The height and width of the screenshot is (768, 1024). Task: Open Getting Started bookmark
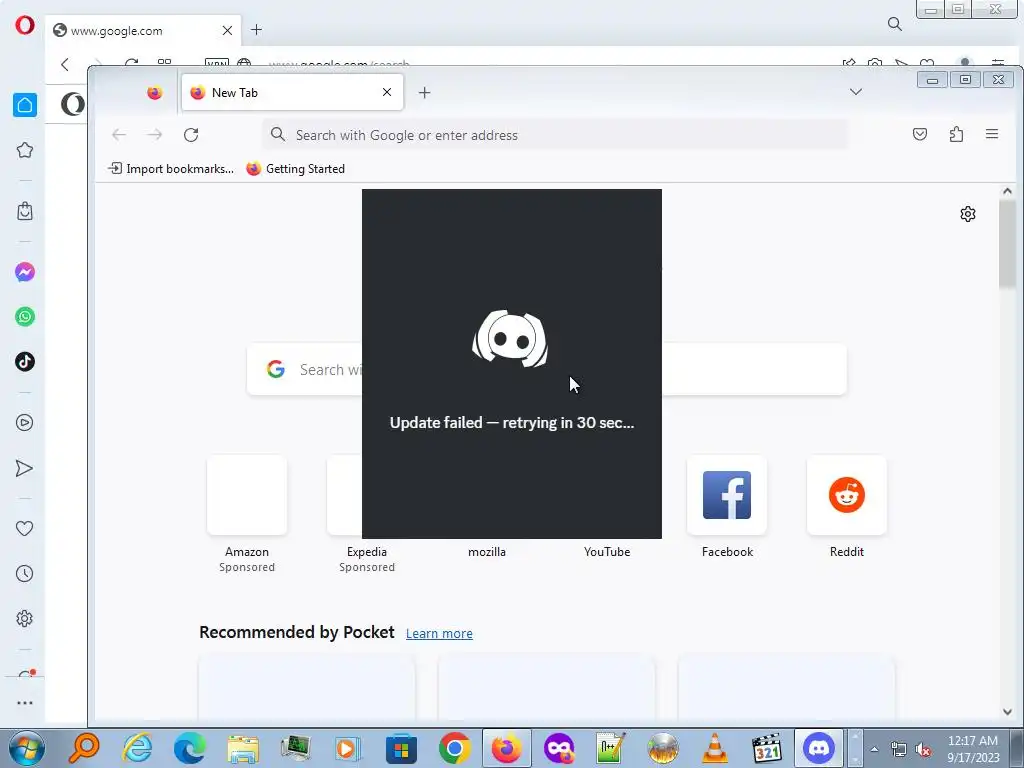click(x=296, y=168)
